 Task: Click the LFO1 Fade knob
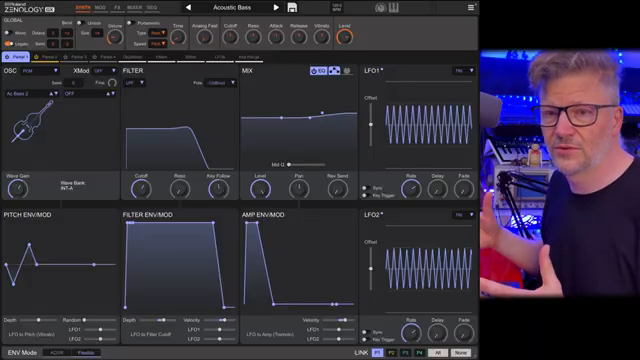tap(464, 189)
